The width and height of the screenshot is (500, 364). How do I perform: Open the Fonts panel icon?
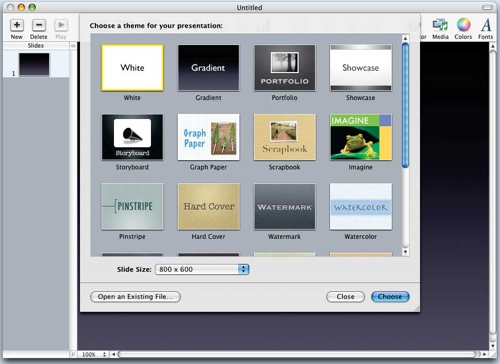[486, 25]
